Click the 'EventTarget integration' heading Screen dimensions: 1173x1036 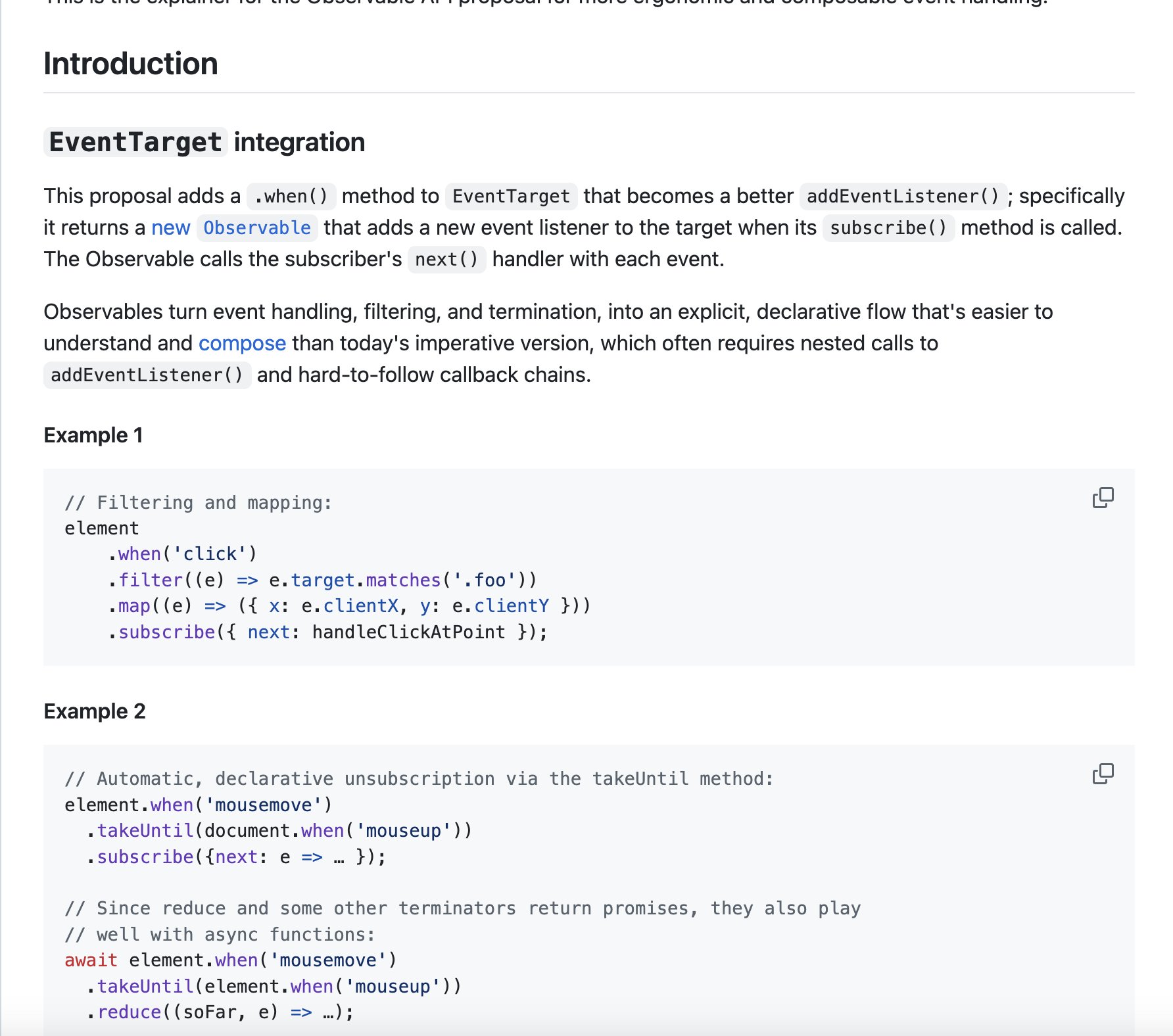pos(204,142)
